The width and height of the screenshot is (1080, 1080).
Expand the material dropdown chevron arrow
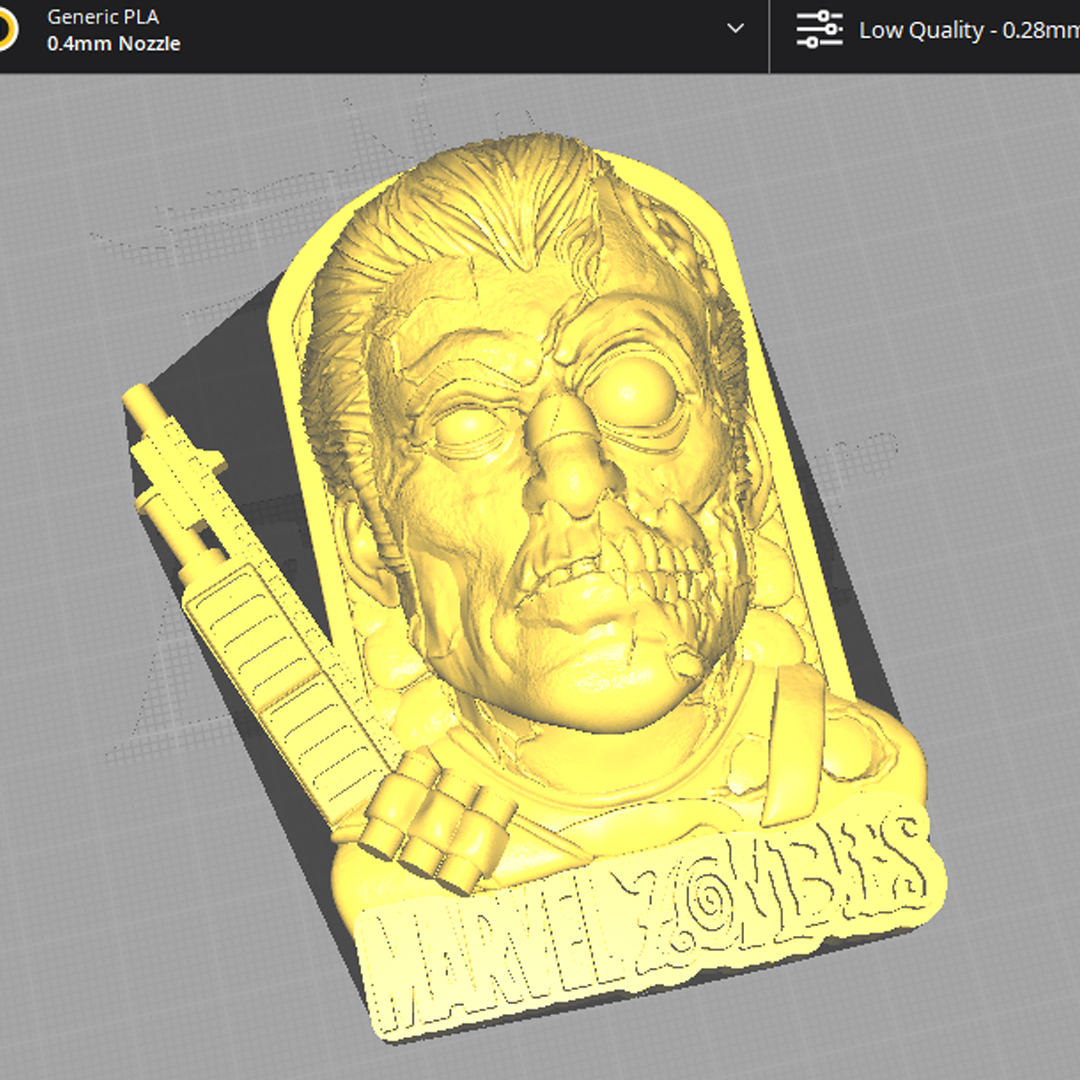click(x=736, y=29)
